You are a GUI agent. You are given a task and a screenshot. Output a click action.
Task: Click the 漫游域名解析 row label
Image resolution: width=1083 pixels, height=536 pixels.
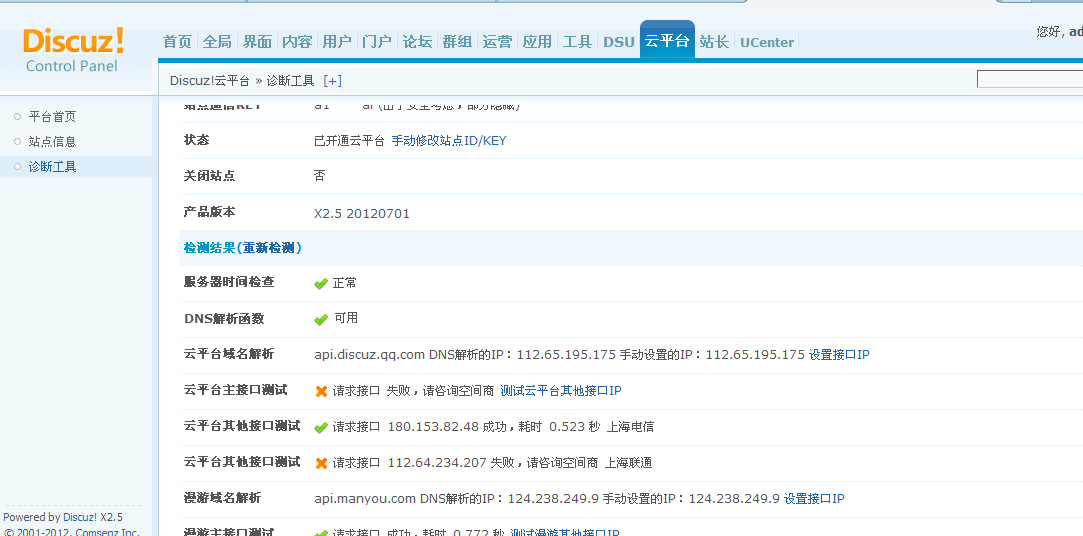coord(222,498)
